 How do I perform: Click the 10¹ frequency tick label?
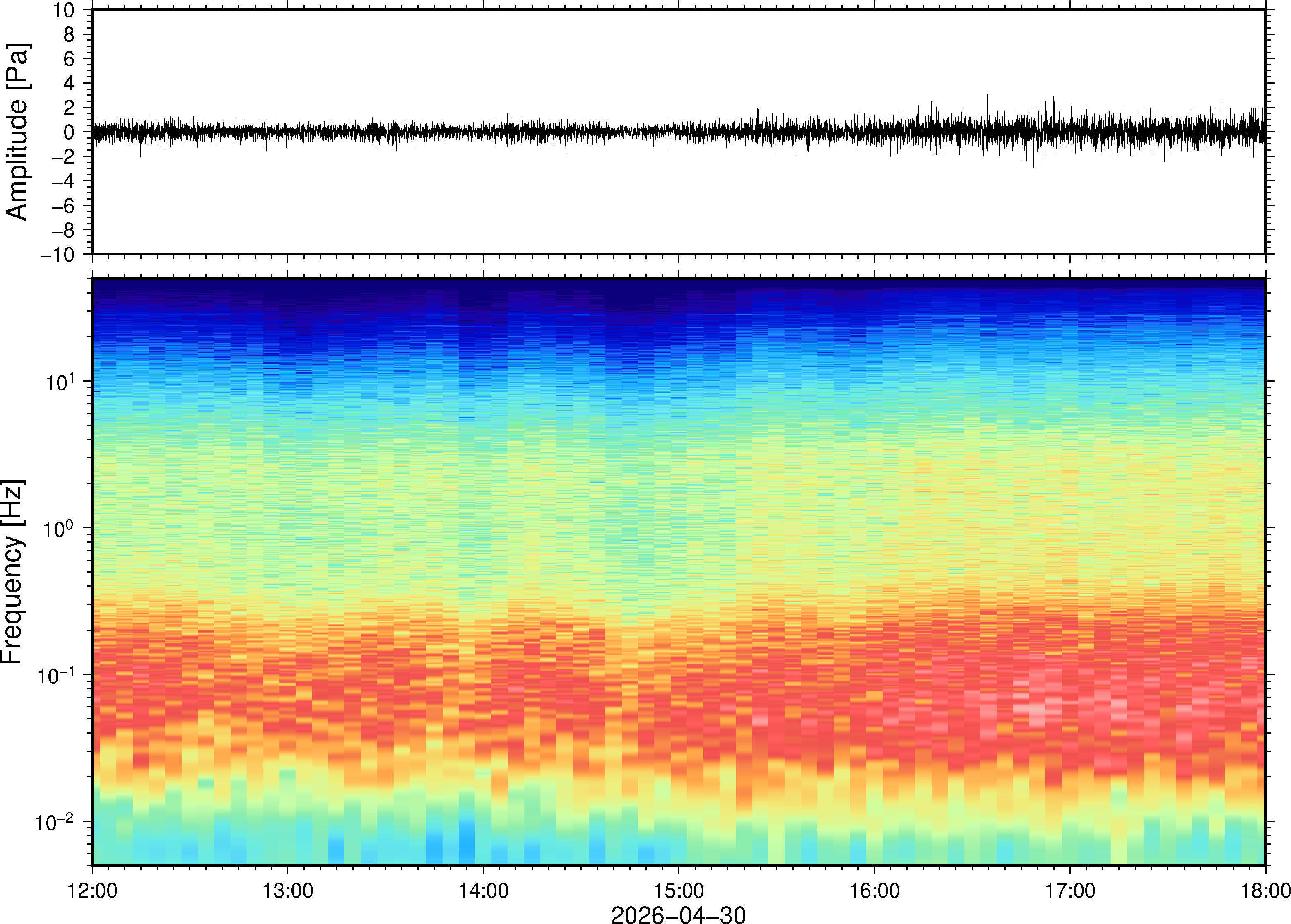tap(60, 382)
